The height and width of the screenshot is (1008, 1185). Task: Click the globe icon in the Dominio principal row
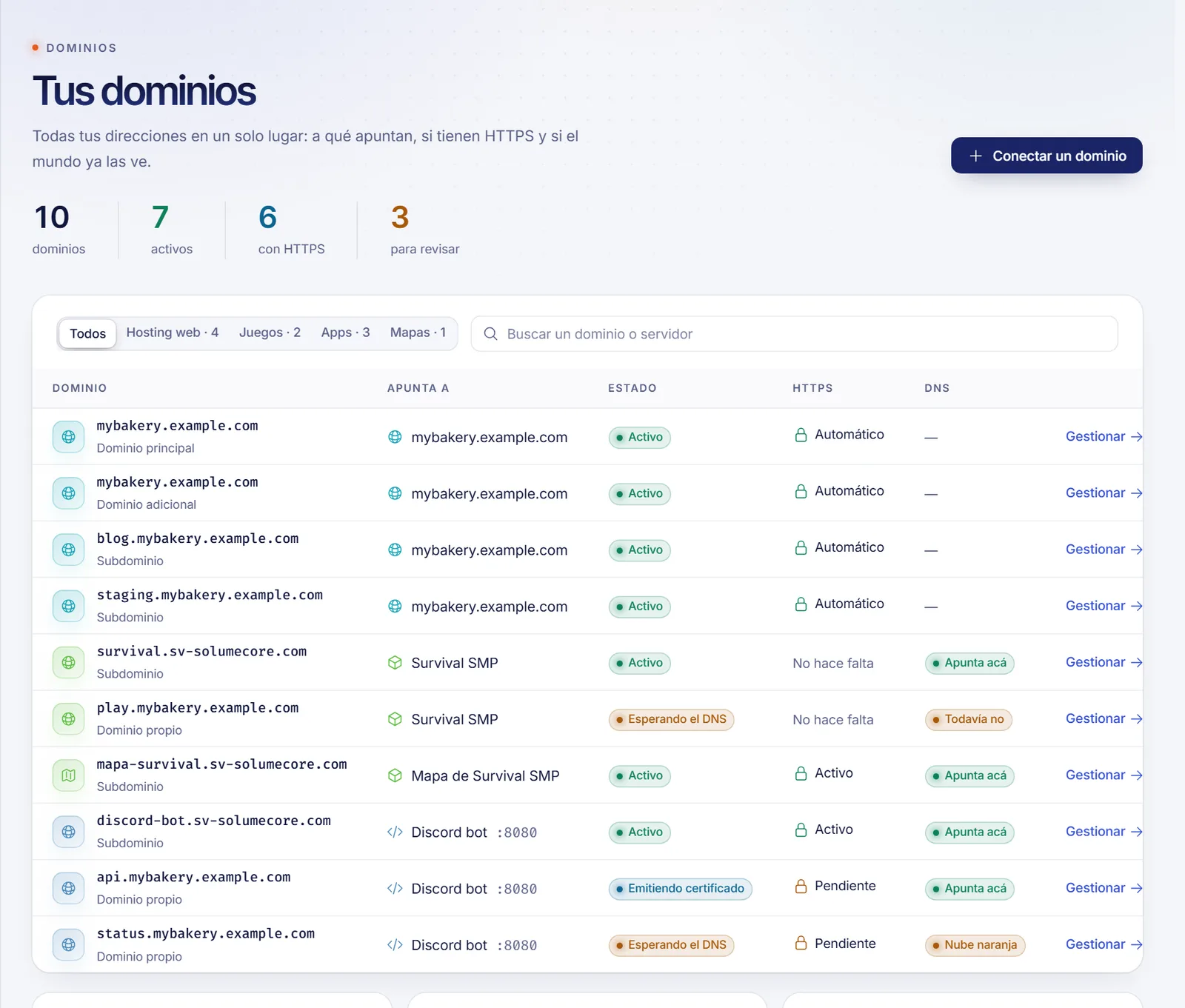point(395,437)
